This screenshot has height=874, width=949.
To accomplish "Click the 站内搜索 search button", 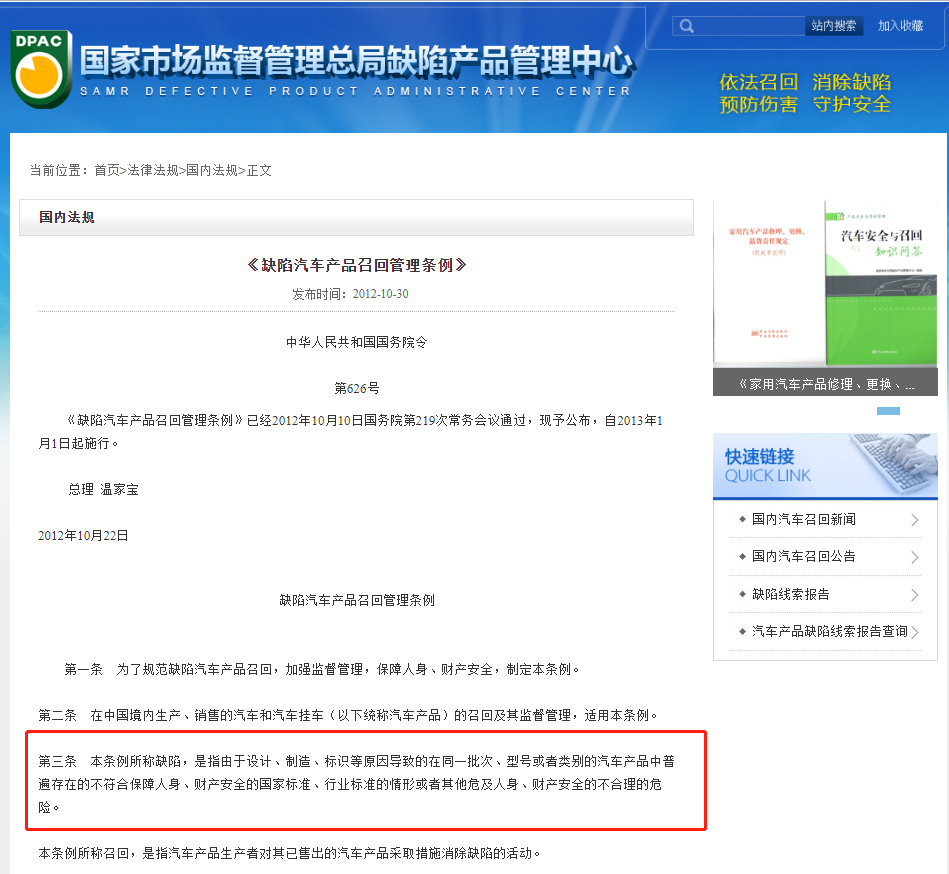I will tap(833, 26).
